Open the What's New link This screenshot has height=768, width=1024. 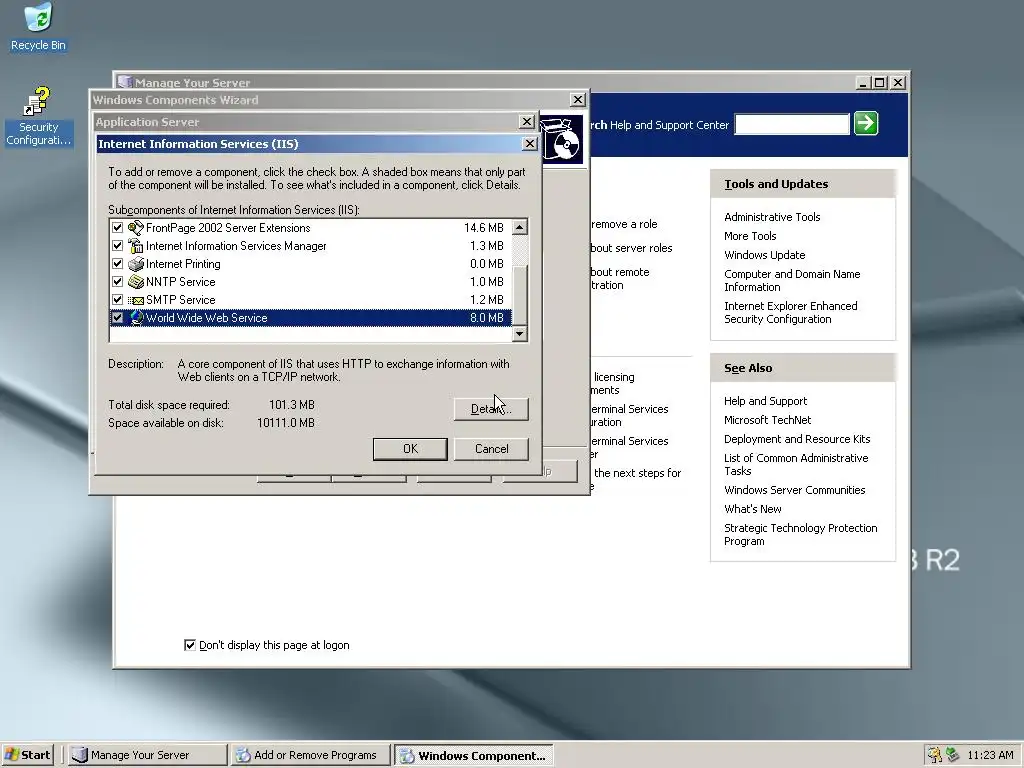point(752,509)
